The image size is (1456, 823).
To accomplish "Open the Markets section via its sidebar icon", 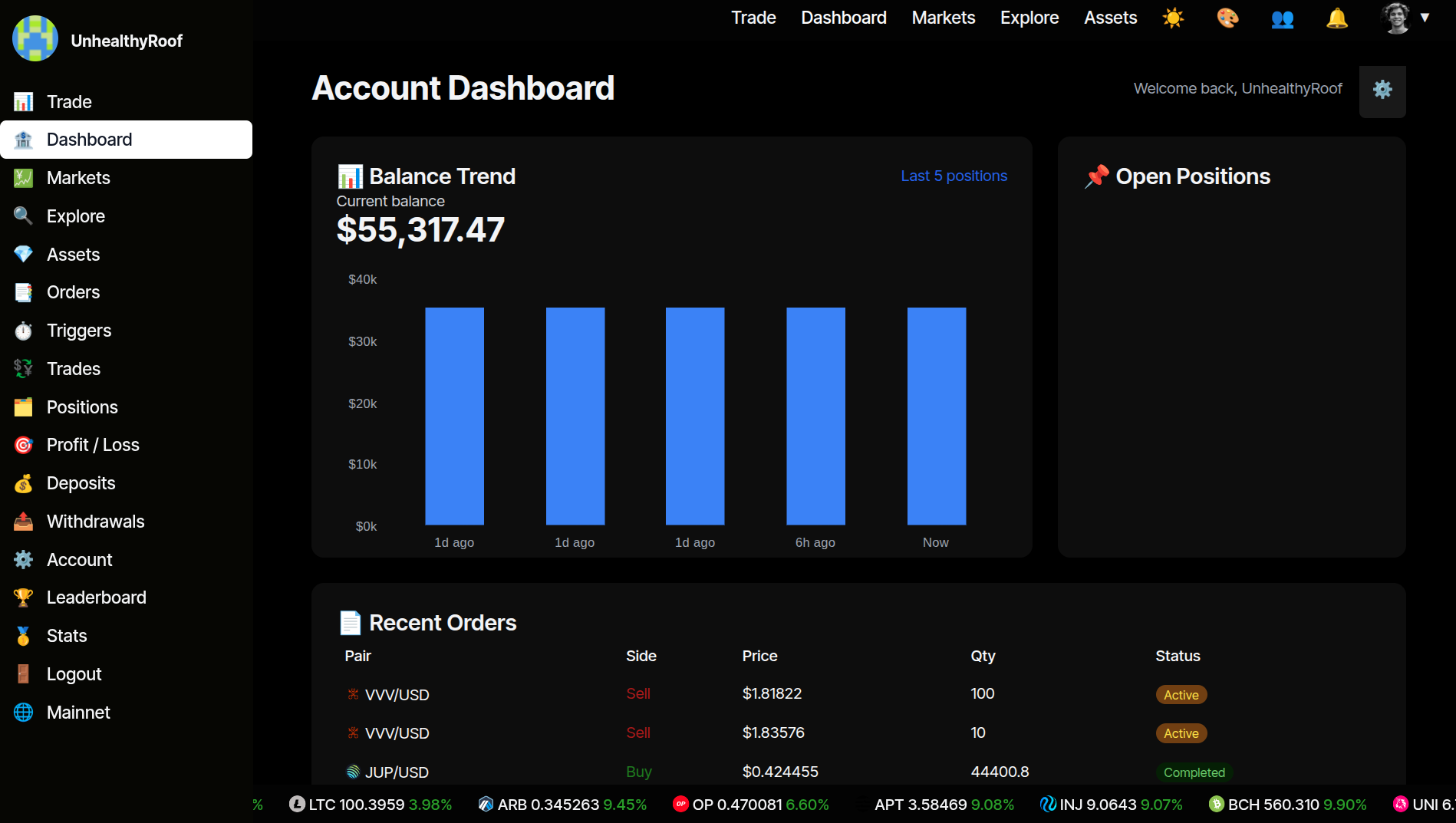I will [23, 177].
